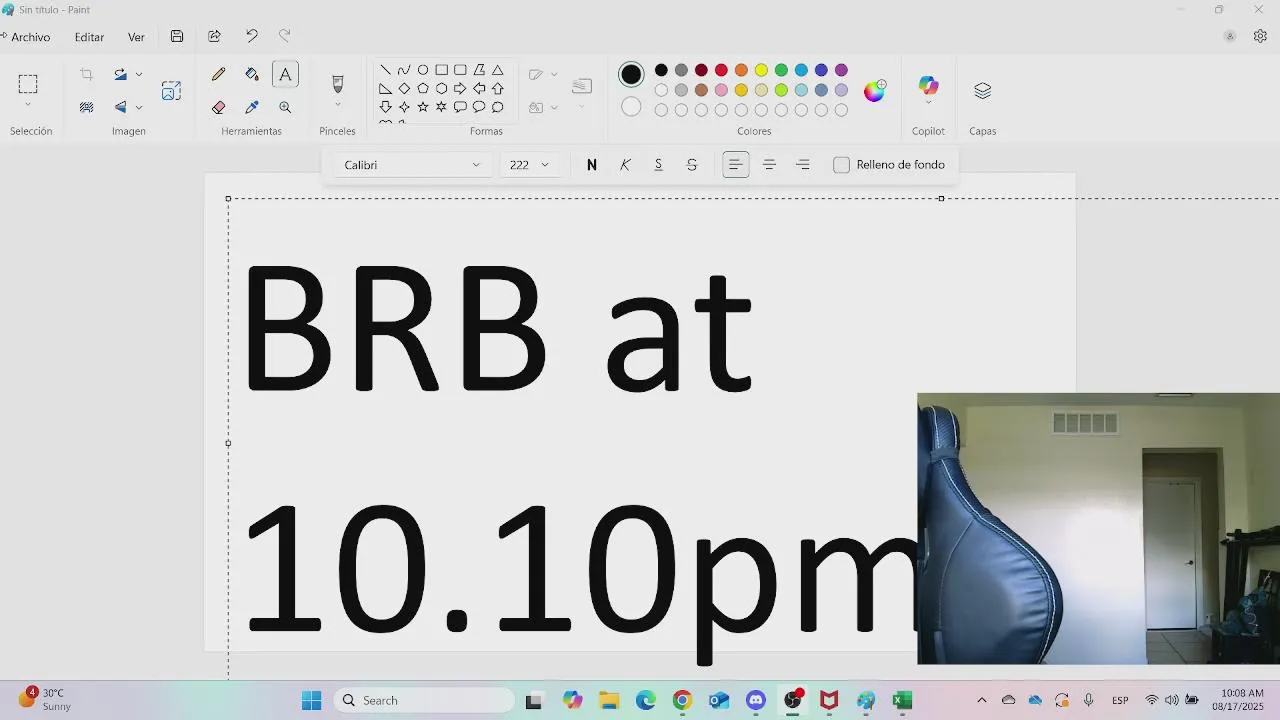Expand the Selección options arrow
Viewport: 1280px width, 720px height.
click(28, 105)
